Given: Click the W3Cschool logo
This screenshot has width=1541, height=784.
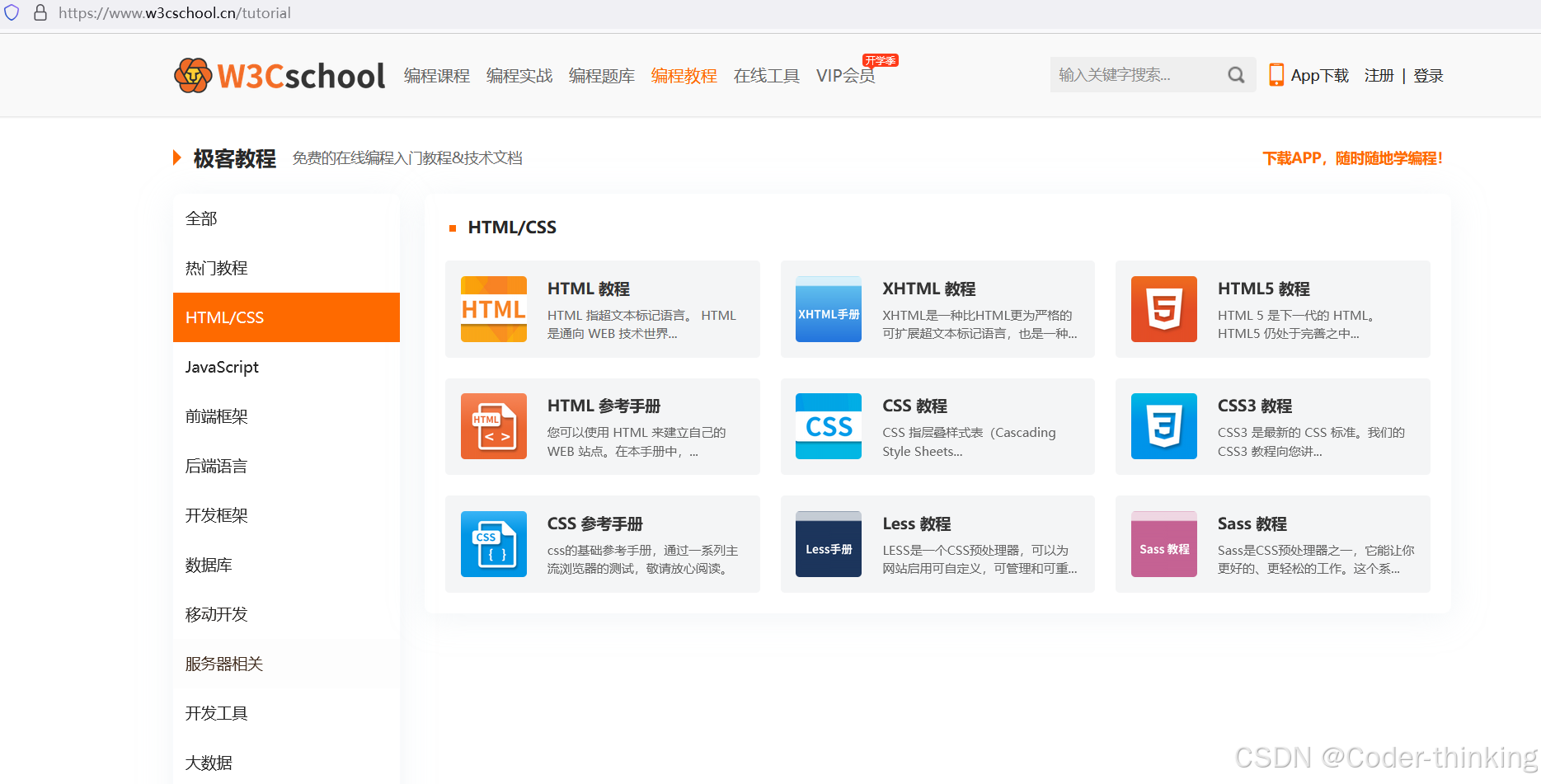Looking at the screenshot, I should [280, 76].
